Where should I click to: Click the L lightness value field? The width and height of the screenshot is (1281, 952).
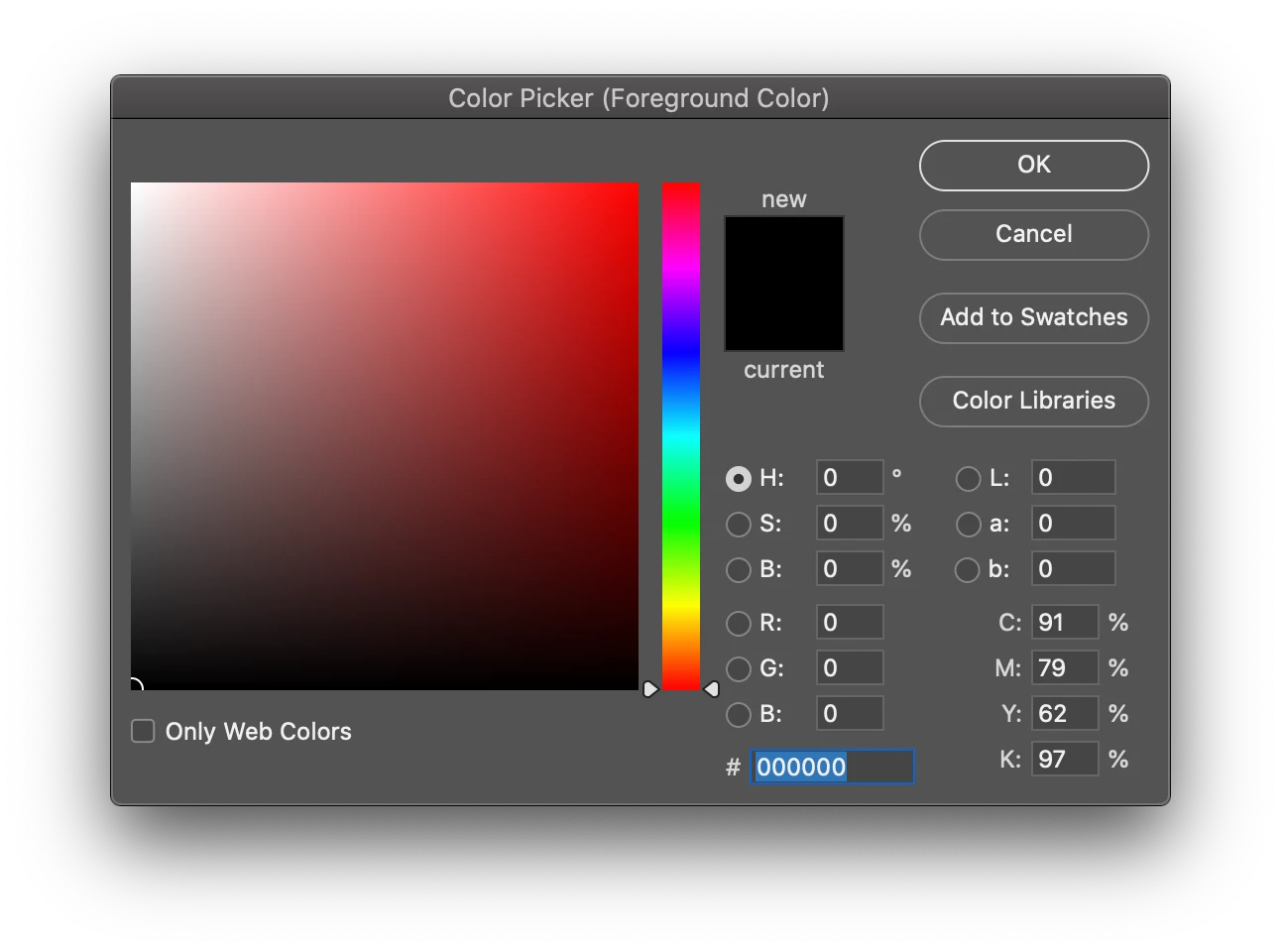coord(1074,478)
